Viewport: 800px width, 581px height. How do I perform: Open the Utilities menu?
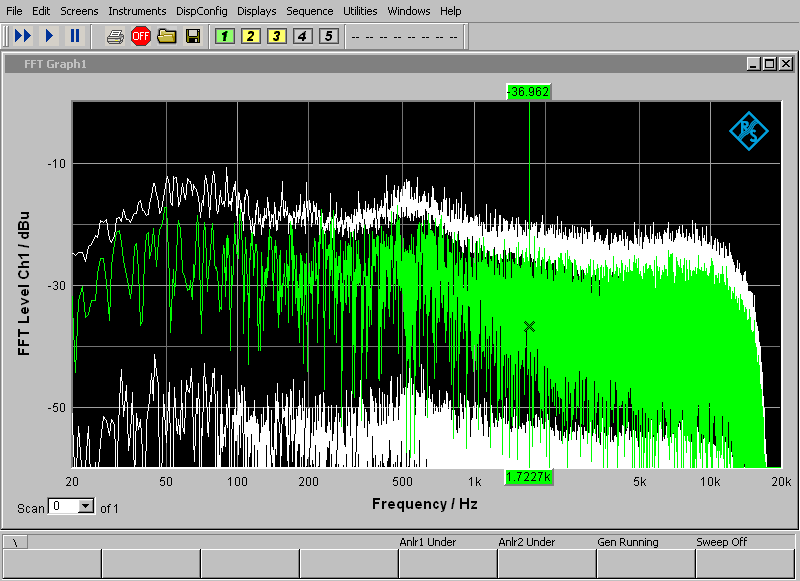tap(360, 11)
